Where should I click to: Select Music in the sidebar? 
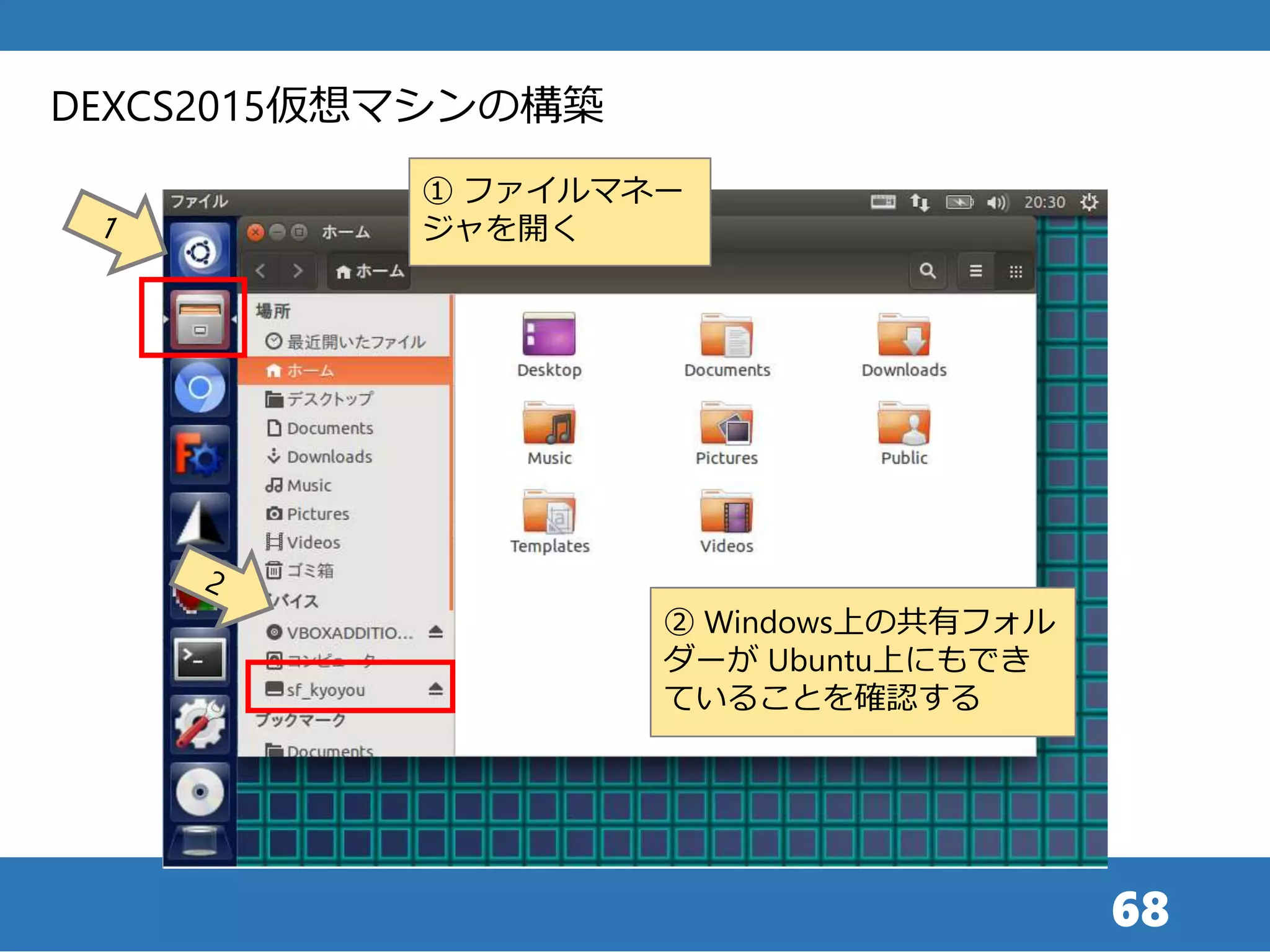click(x=345, y=485)
